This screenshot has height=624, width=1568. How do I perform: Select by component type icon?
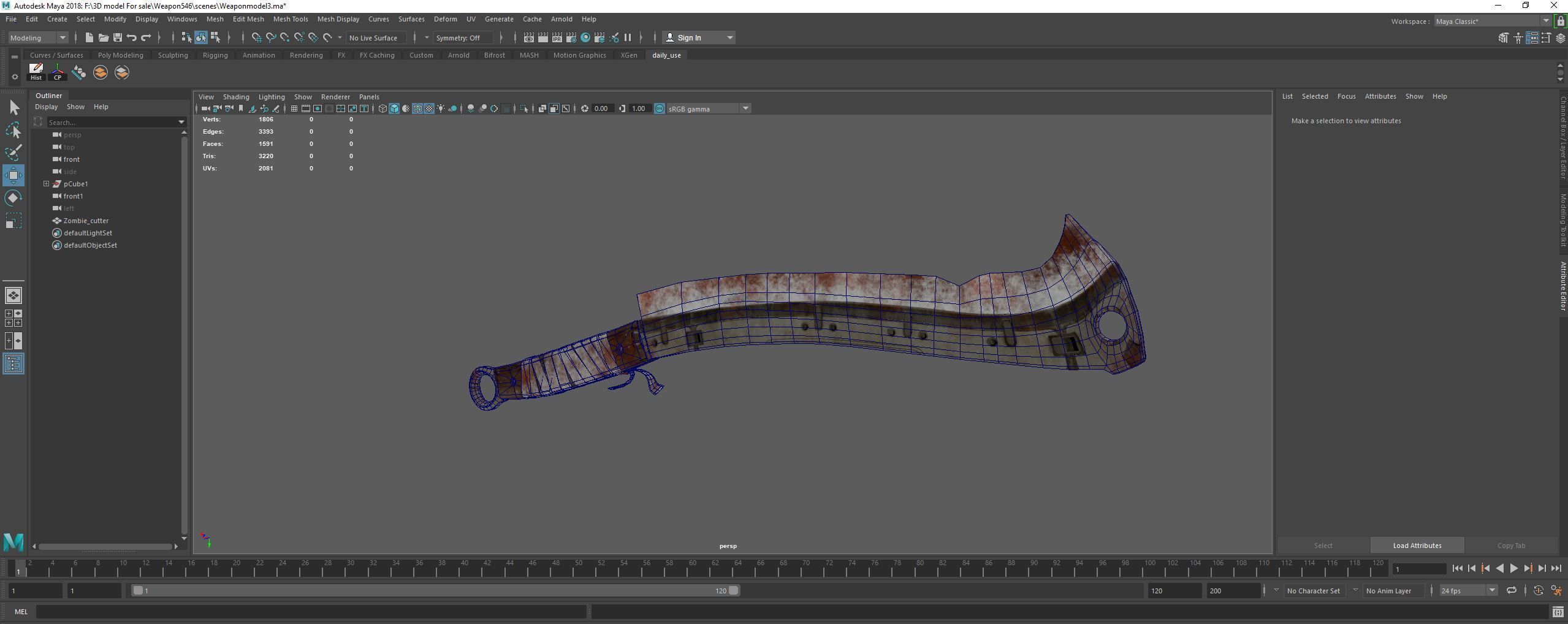[x=215, y=37]
